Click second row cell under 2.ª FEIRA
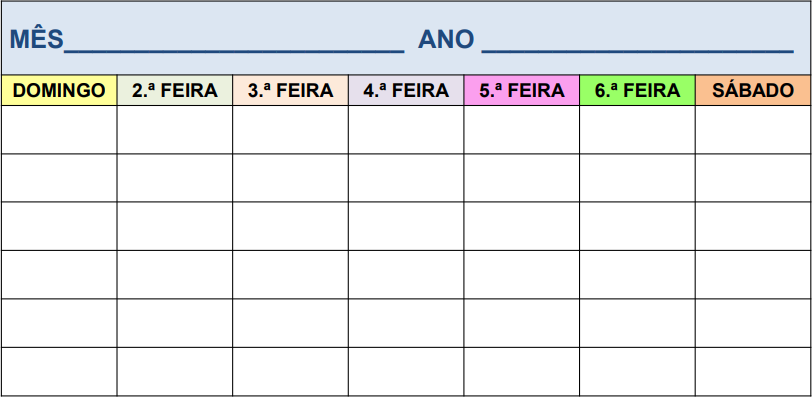 pyautogui.click(x=175, y=178)
